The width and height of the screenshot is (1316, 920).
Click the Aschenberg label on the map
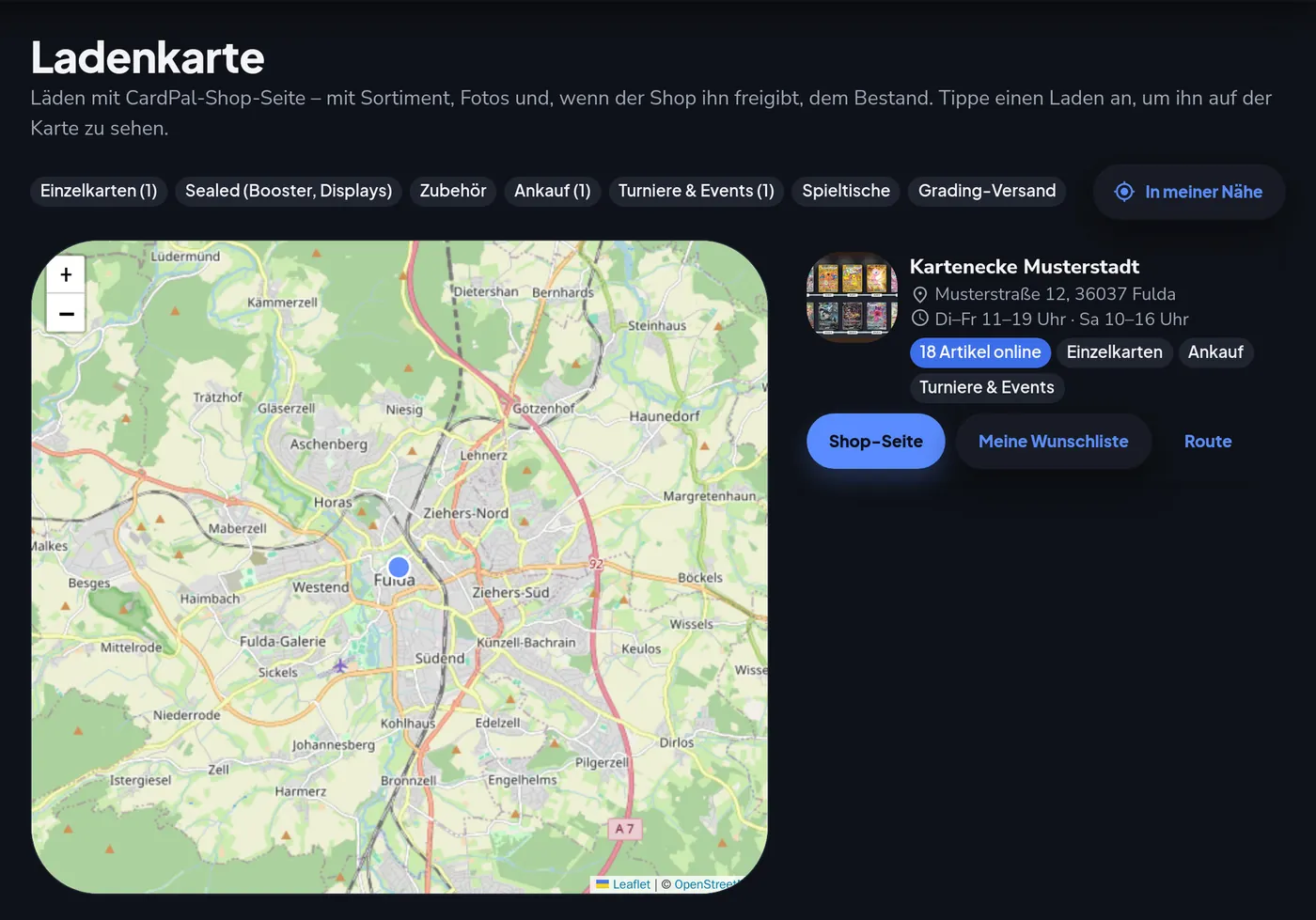329,444
